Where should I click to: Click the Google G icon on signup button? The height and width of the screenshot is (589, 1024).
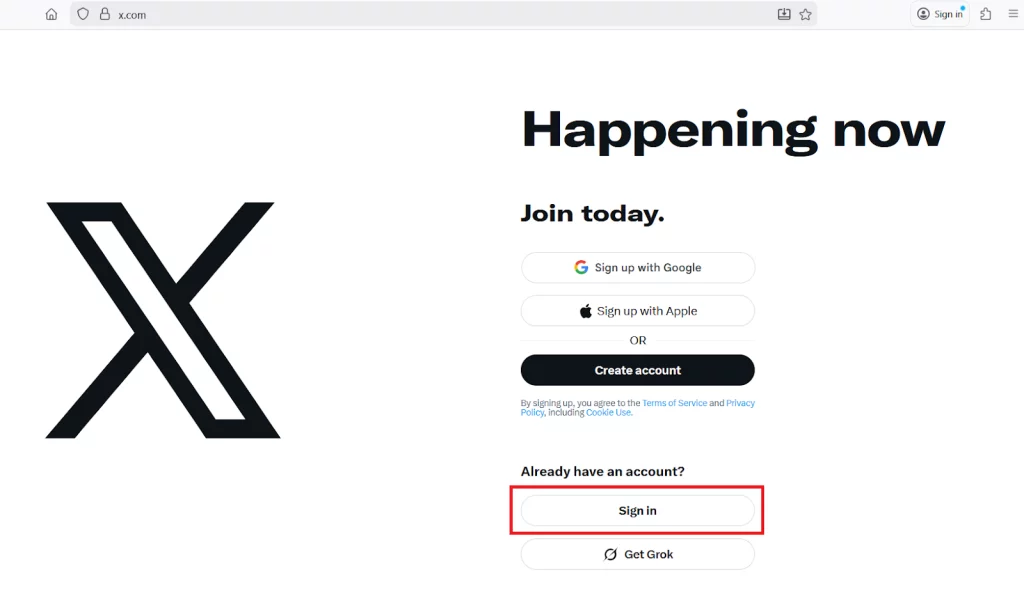(x=582, y=267)
